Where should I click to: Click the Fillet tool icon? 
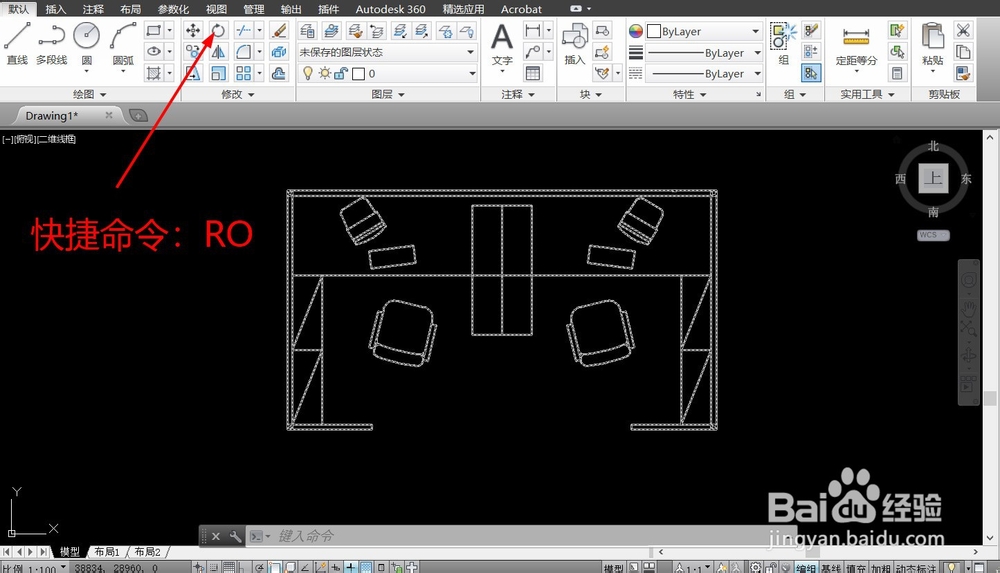pyautogui.click(x=243, y=52)
